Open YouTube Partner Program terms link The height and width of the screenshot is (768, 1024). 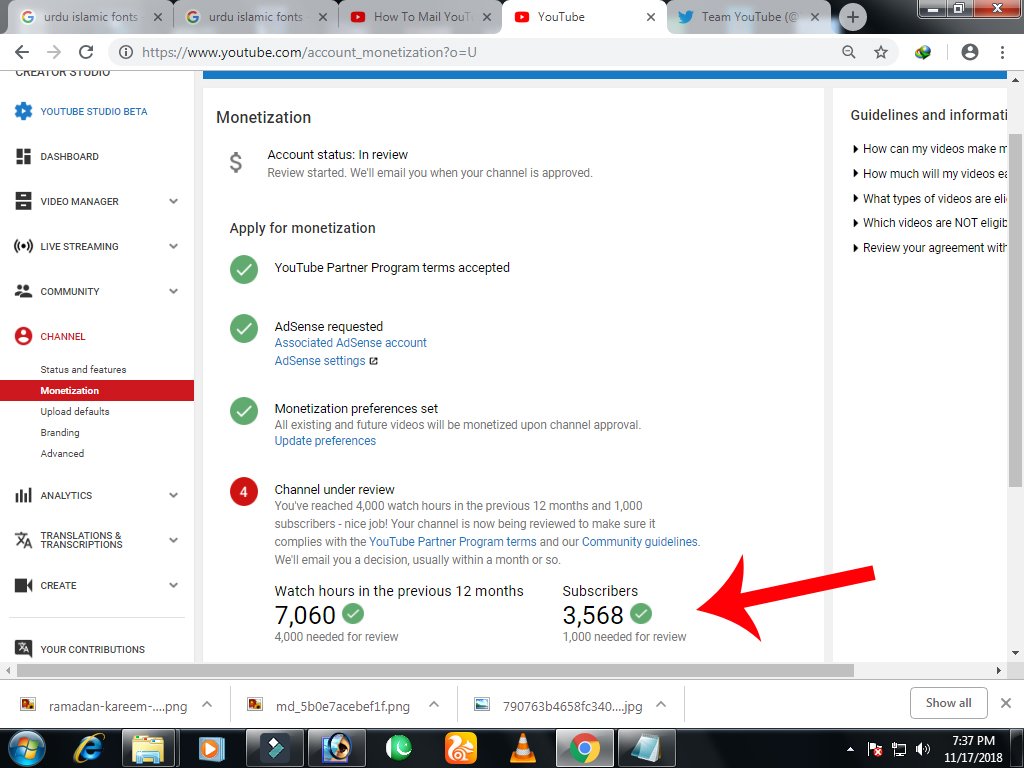click(x=453, y=541)
